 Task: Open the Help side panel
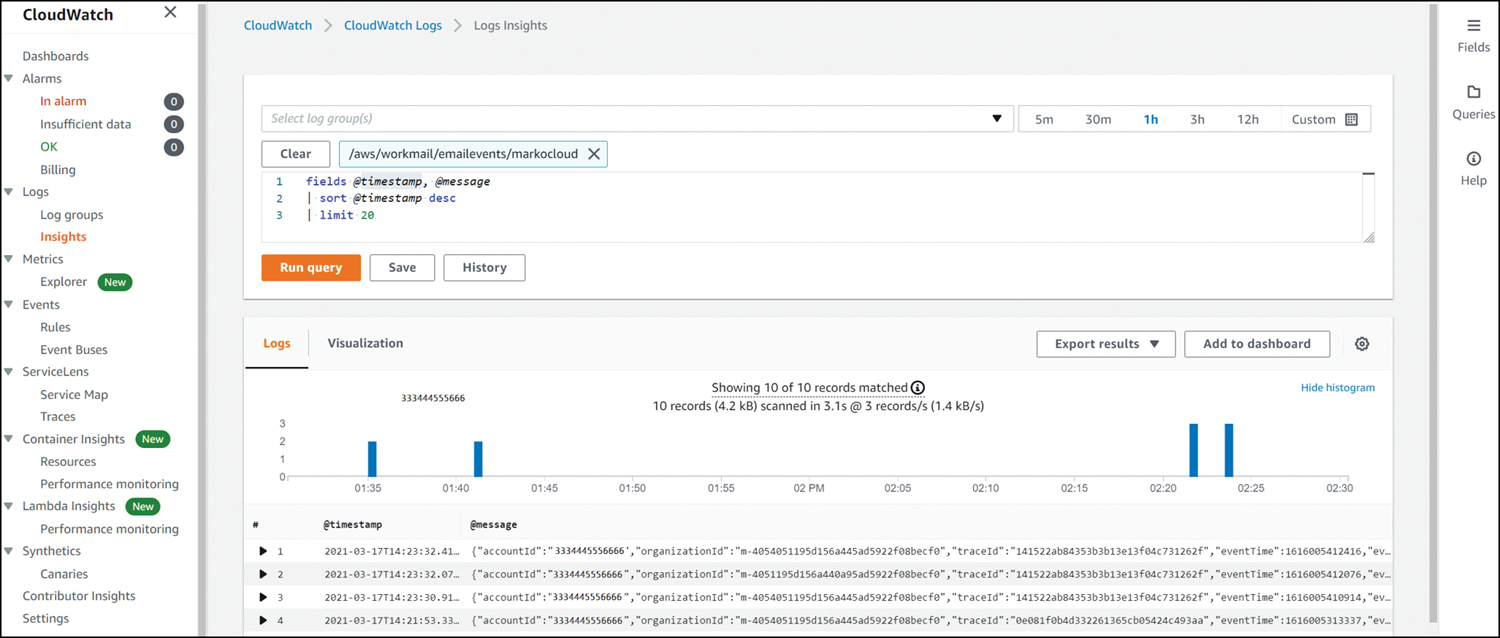[x=1473, y=169]
